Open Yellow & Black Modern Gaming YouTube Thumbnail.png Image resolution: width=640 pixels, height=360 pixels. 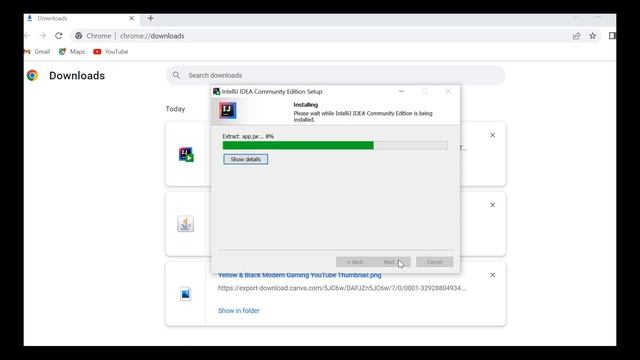pyautogui.click(x=300, y=276)
